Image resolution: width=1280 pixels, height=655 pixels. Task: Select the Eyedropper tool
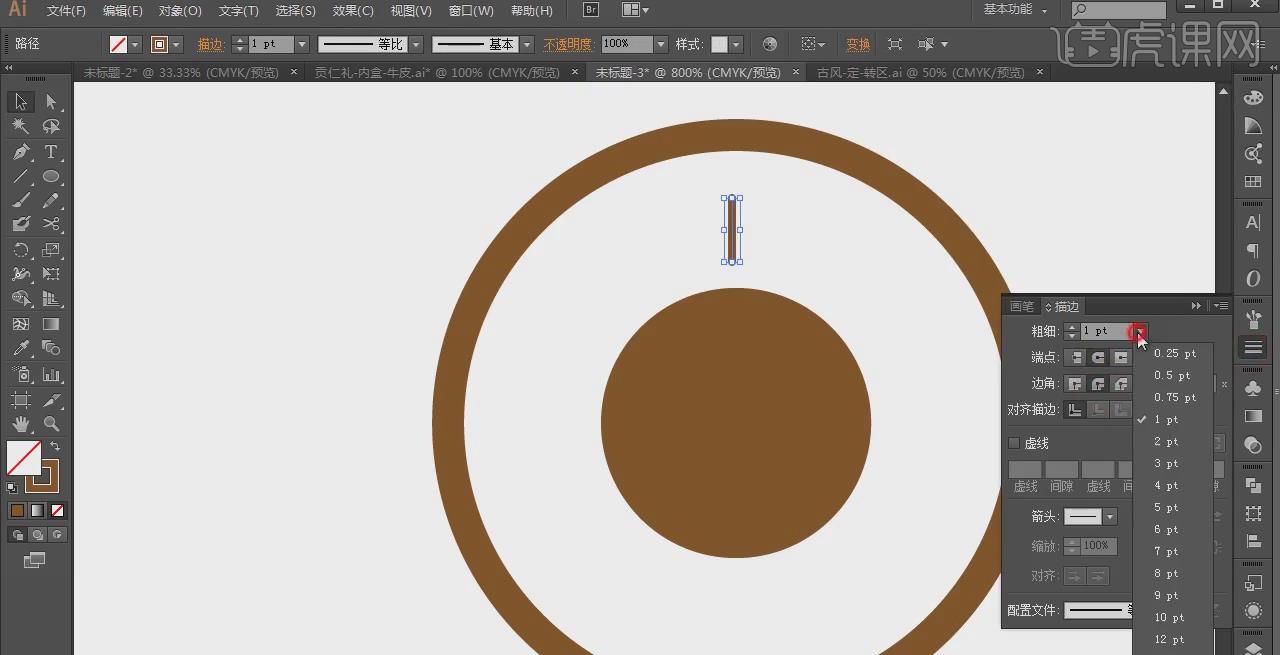[21, 348]
